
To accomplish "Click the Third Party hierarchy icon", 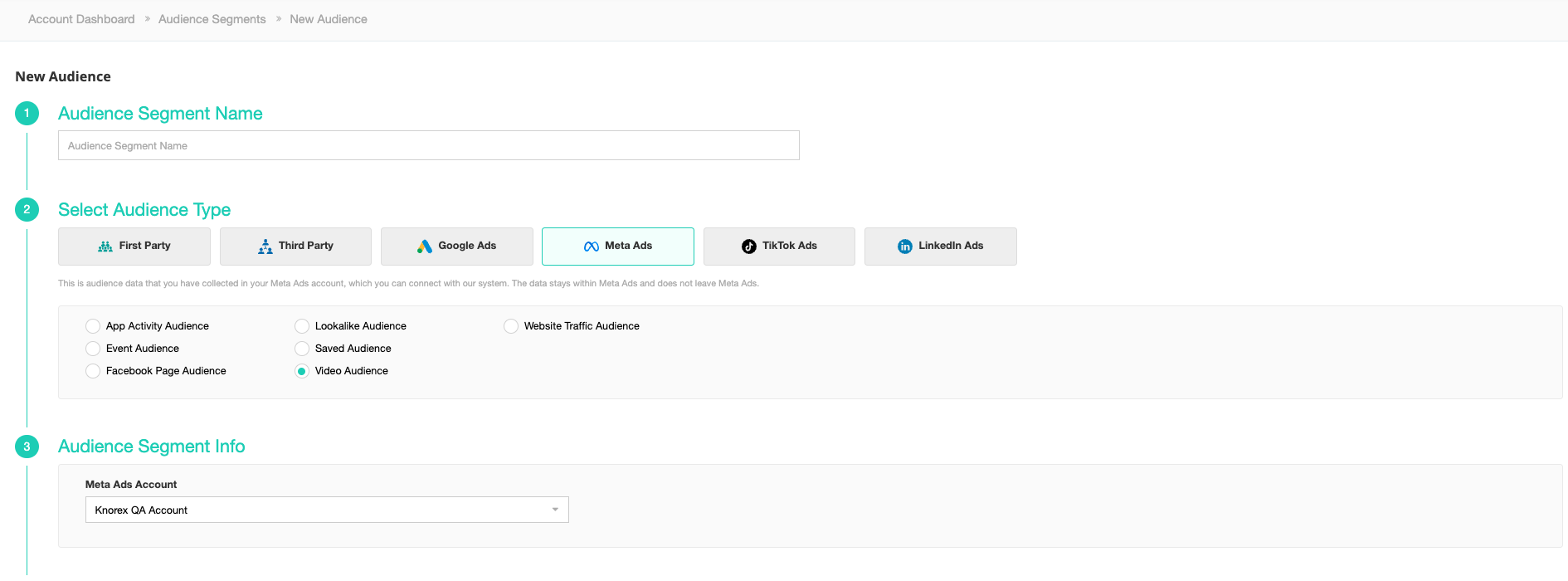I will (265, 247).
